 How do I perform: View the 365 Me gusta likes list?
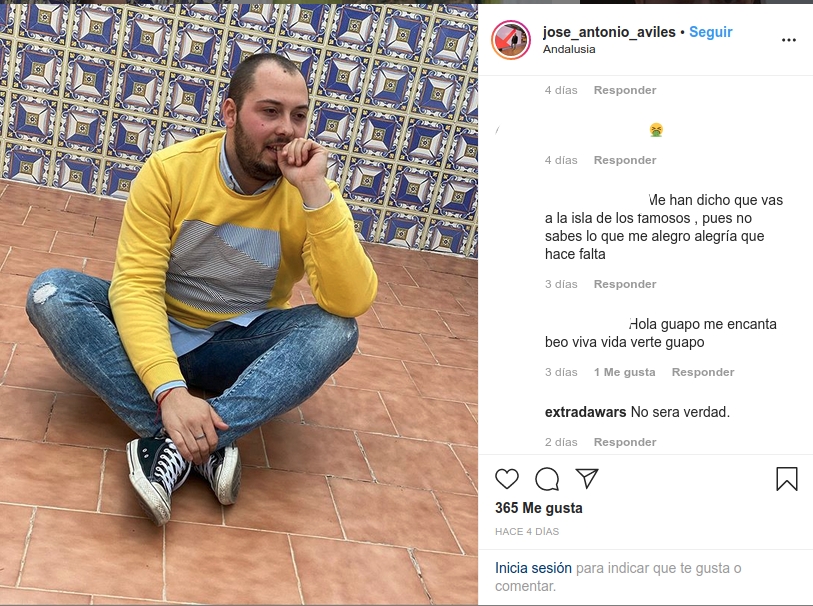pyautogui.click(x=538, y=508)
